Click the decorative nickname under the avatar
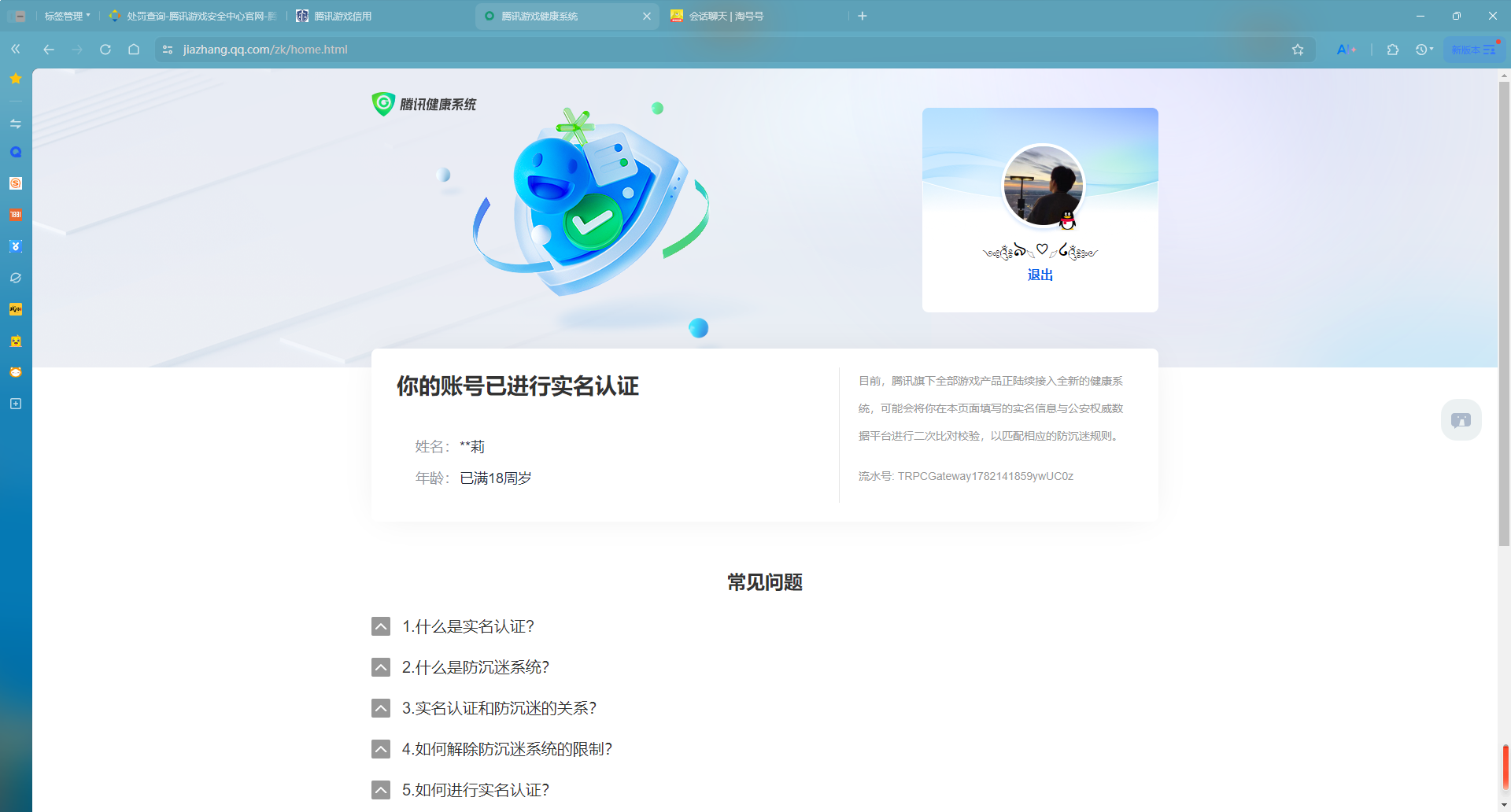This screenshot has height=812, width=1511. pos(1040,251)
